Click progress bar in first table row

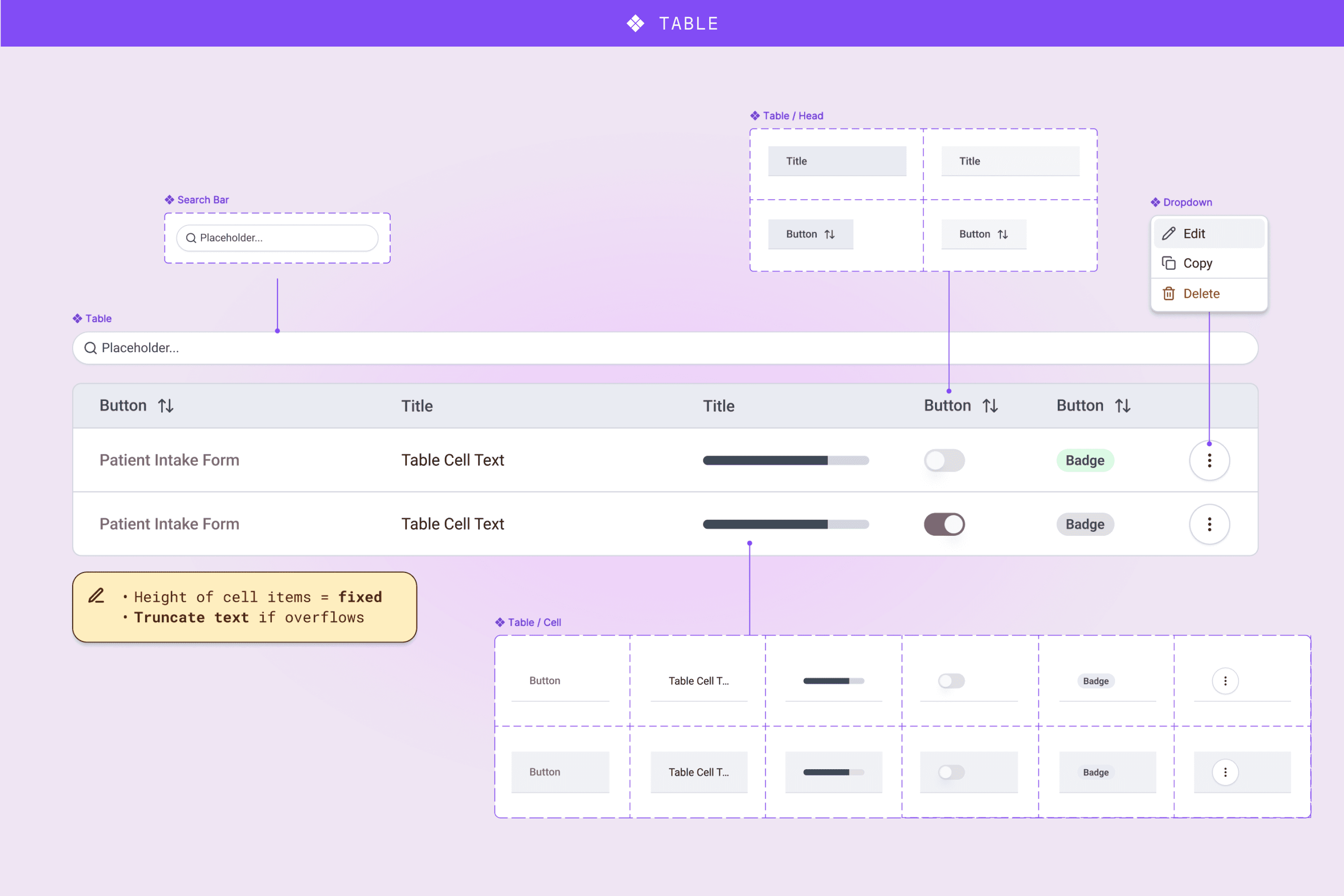click(786, 460)
